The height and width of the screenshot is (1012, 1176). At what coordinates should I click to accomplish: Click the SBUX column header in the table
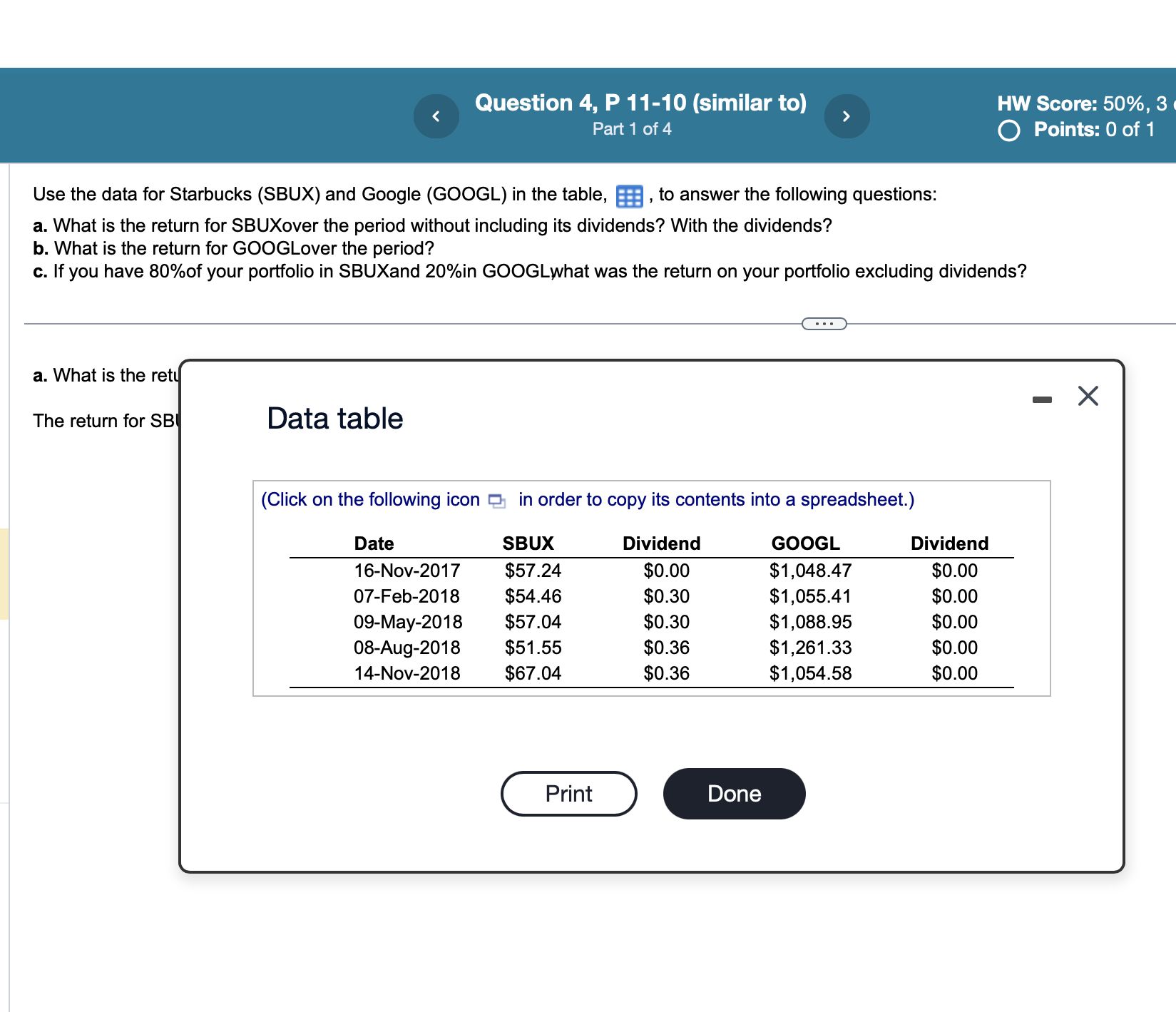(528, 543)
